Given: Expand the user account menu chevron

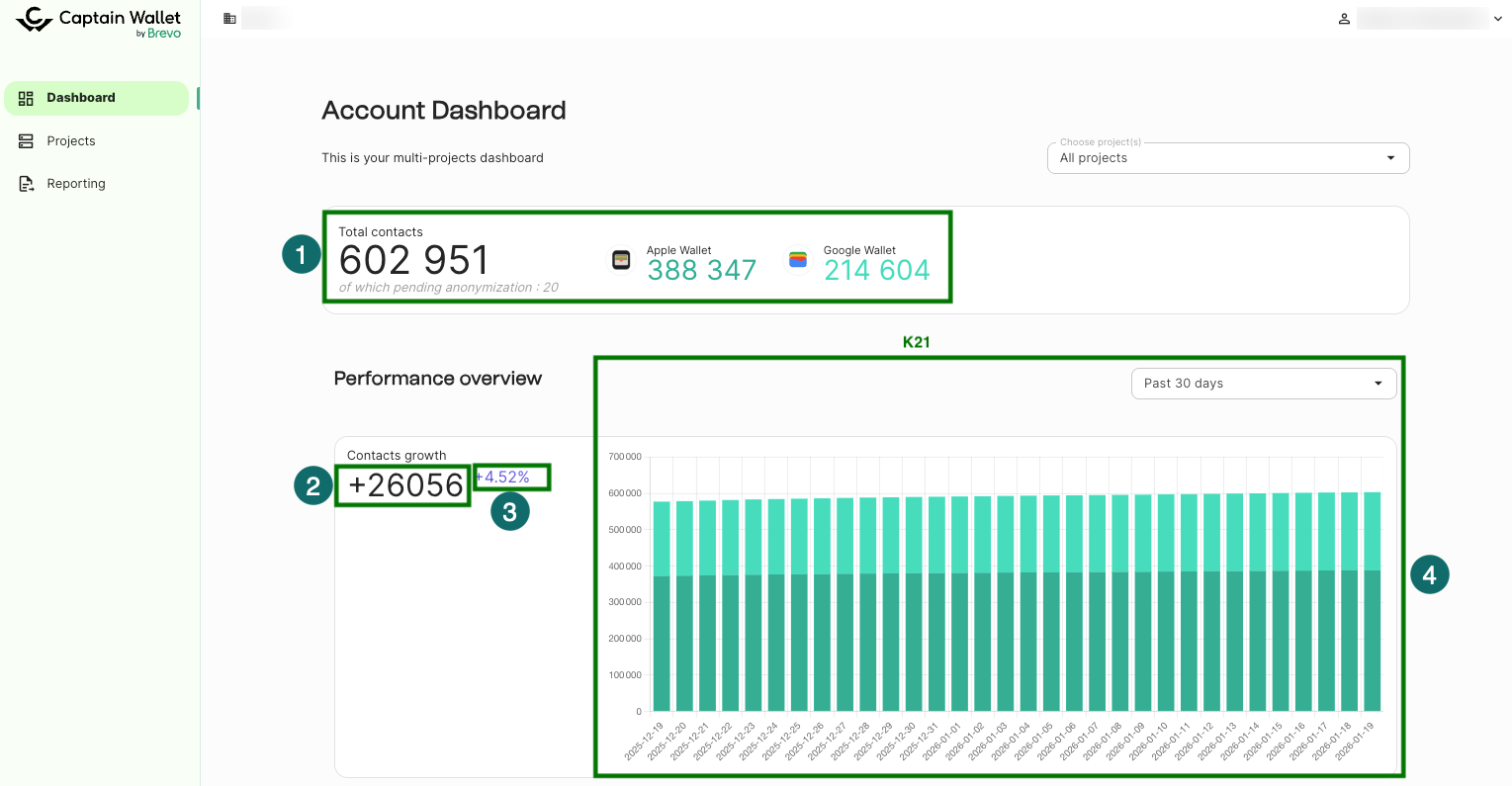Looking at the screenshot, I should [1497, 19].
